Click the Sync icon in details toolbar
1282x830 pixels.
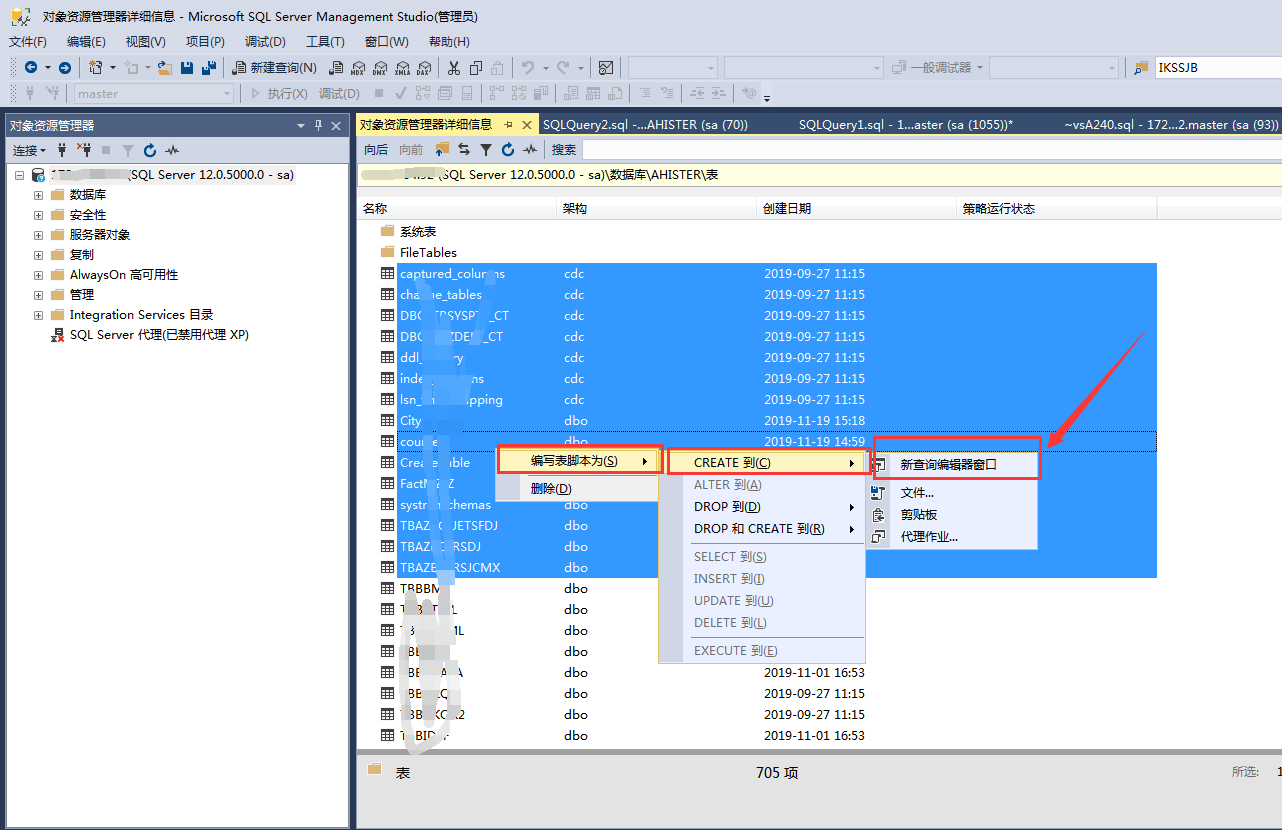pos(464,149)
